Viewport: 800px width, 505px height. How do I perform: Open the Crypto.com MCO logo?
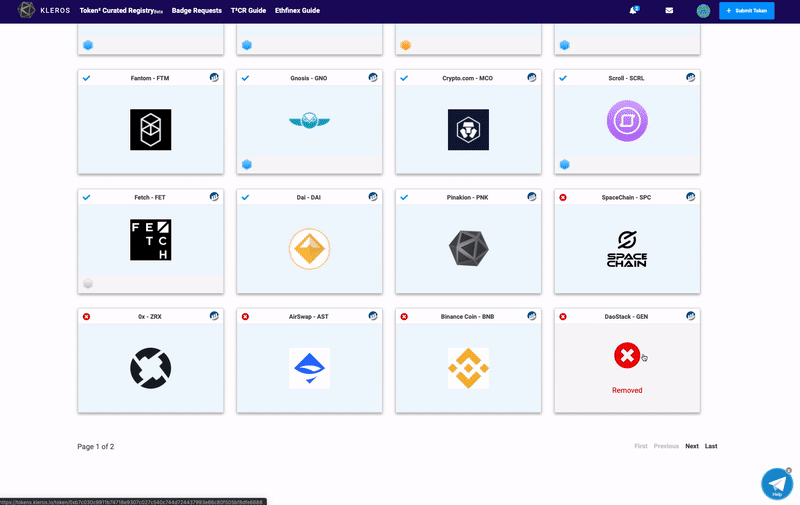point(468,130)
